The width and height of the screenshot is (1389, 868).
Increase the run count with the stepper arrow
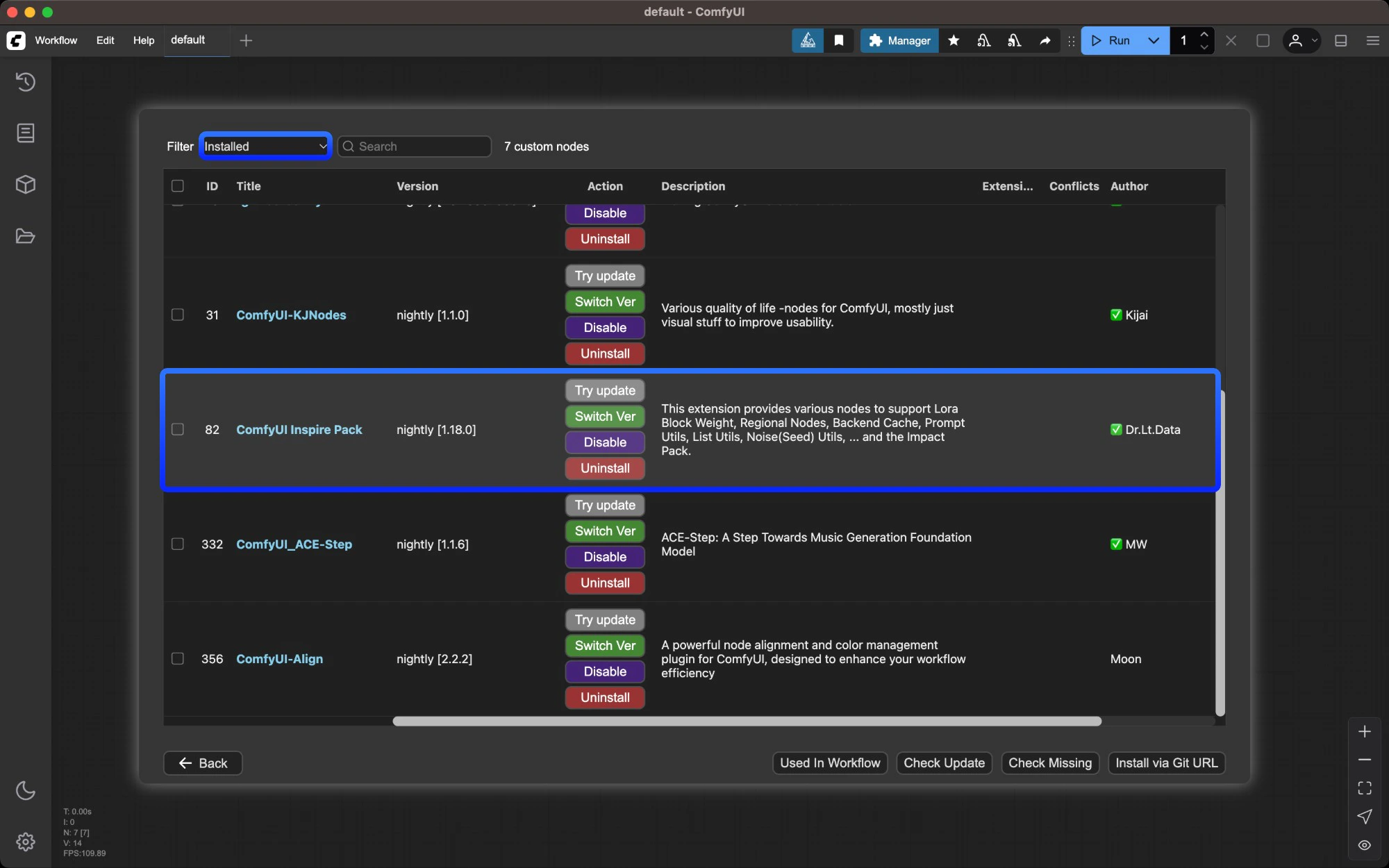coord(1205,35)
